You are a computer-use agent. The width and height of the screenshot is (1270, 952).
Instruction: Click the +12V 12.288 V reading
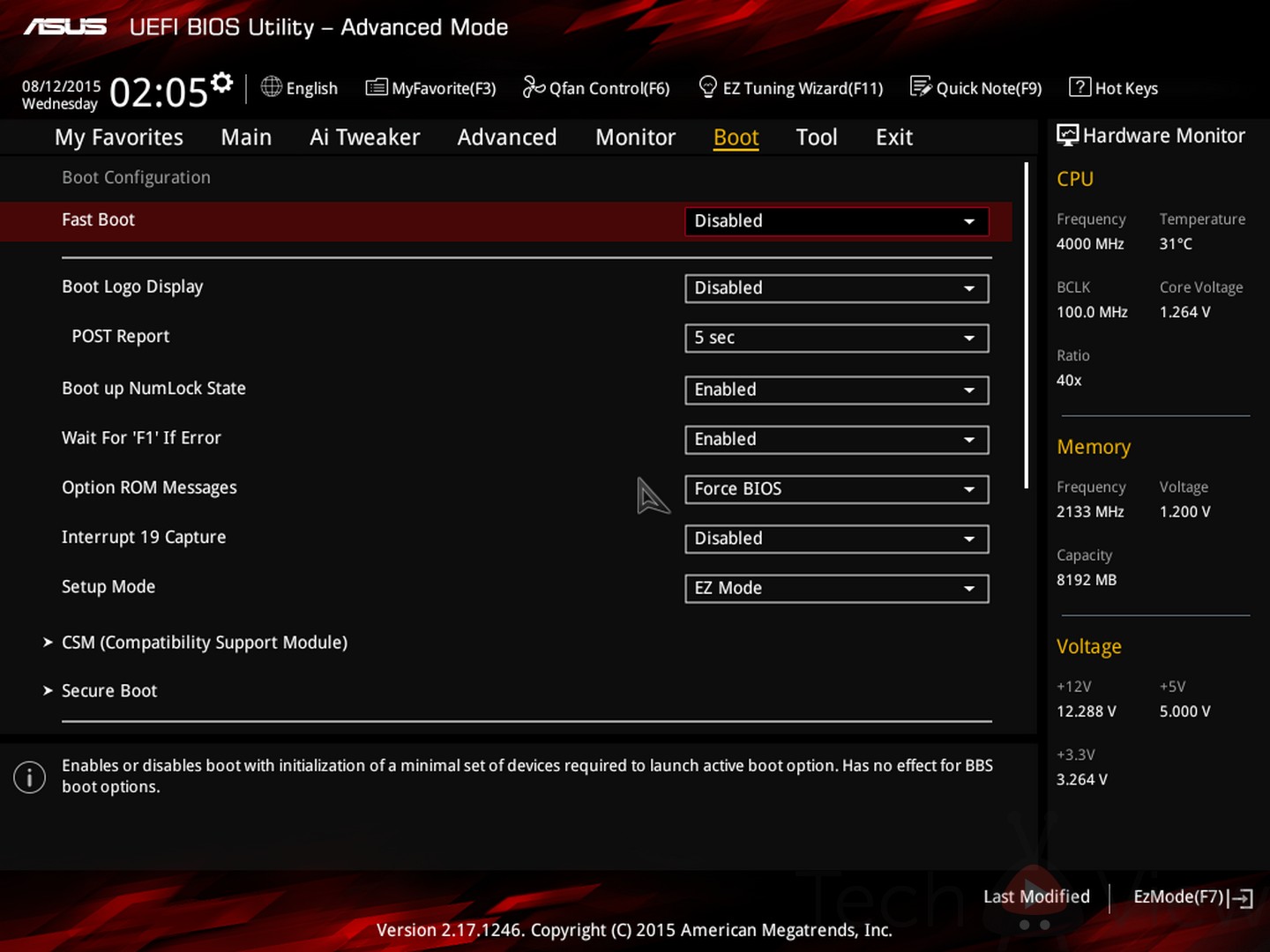coord(1086,711)
